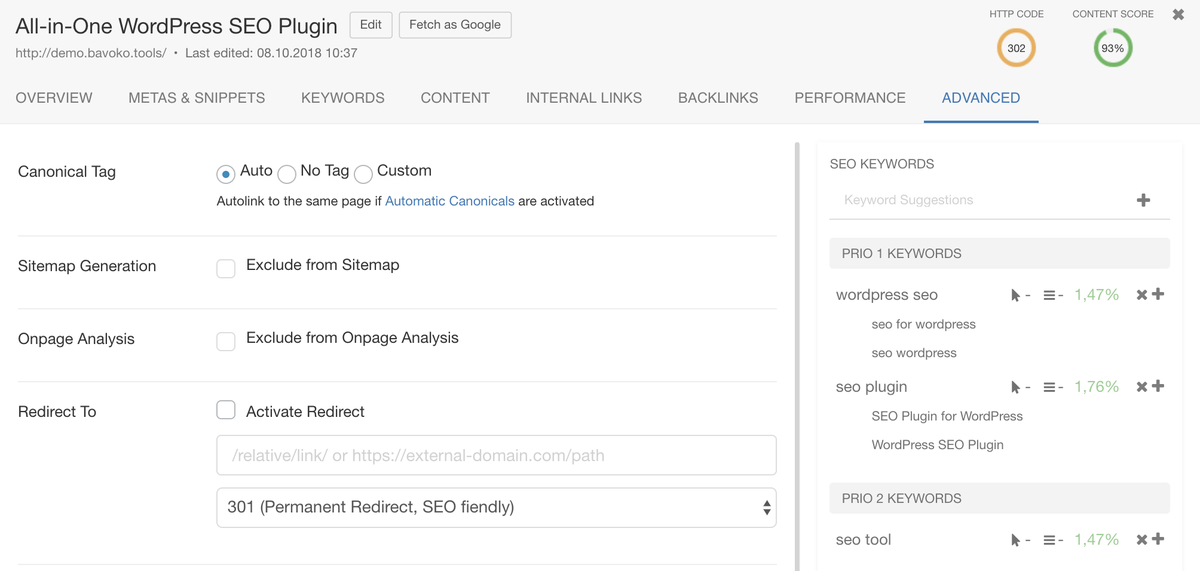The height and width of the screenshot is (571, 1200).
Task: Click the plus icon for seo tool
Action: point(1158,539)
